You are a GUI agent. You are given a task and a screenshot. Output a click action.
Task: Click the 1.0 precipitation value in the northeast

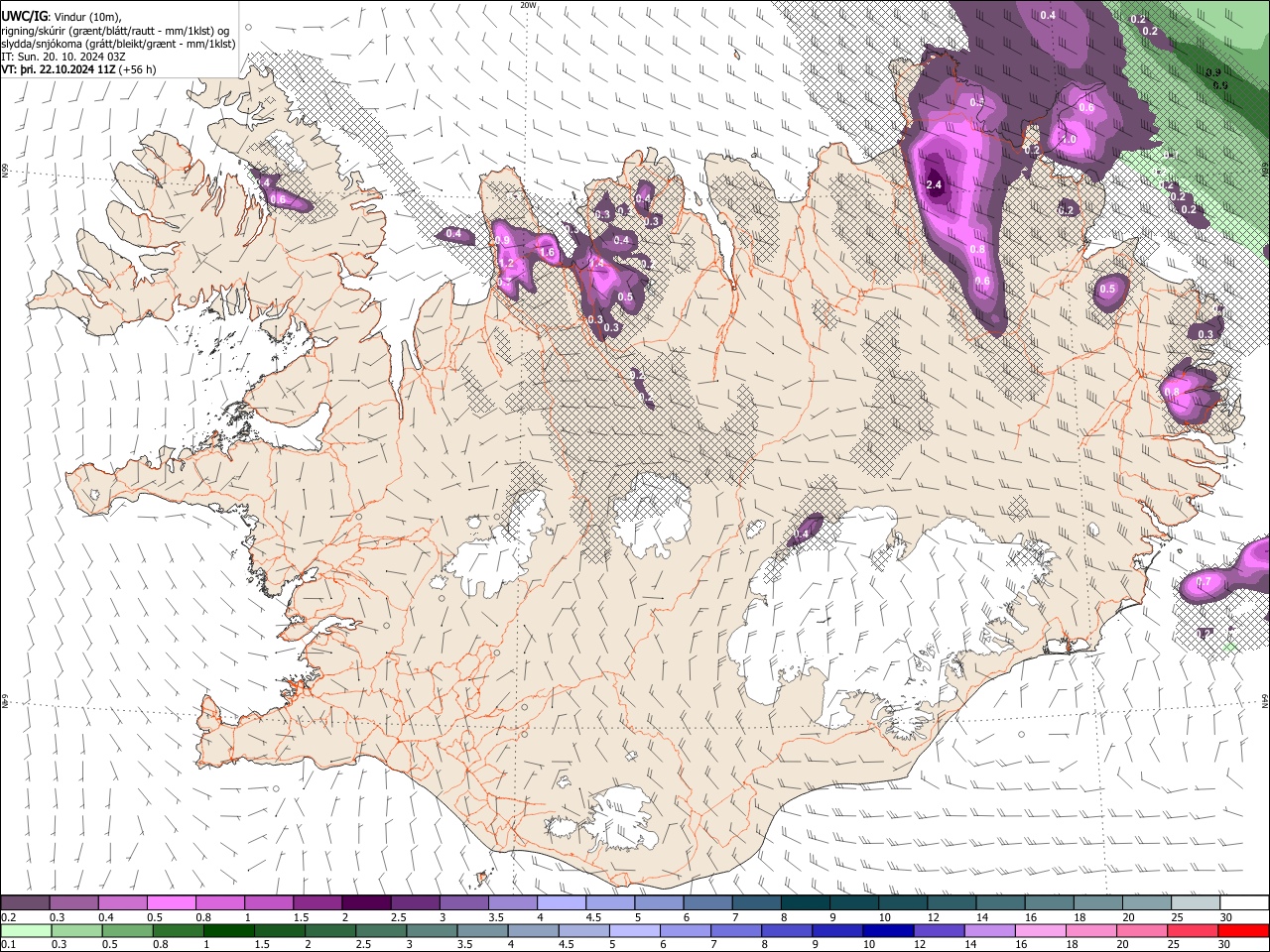pos(1069,140)
